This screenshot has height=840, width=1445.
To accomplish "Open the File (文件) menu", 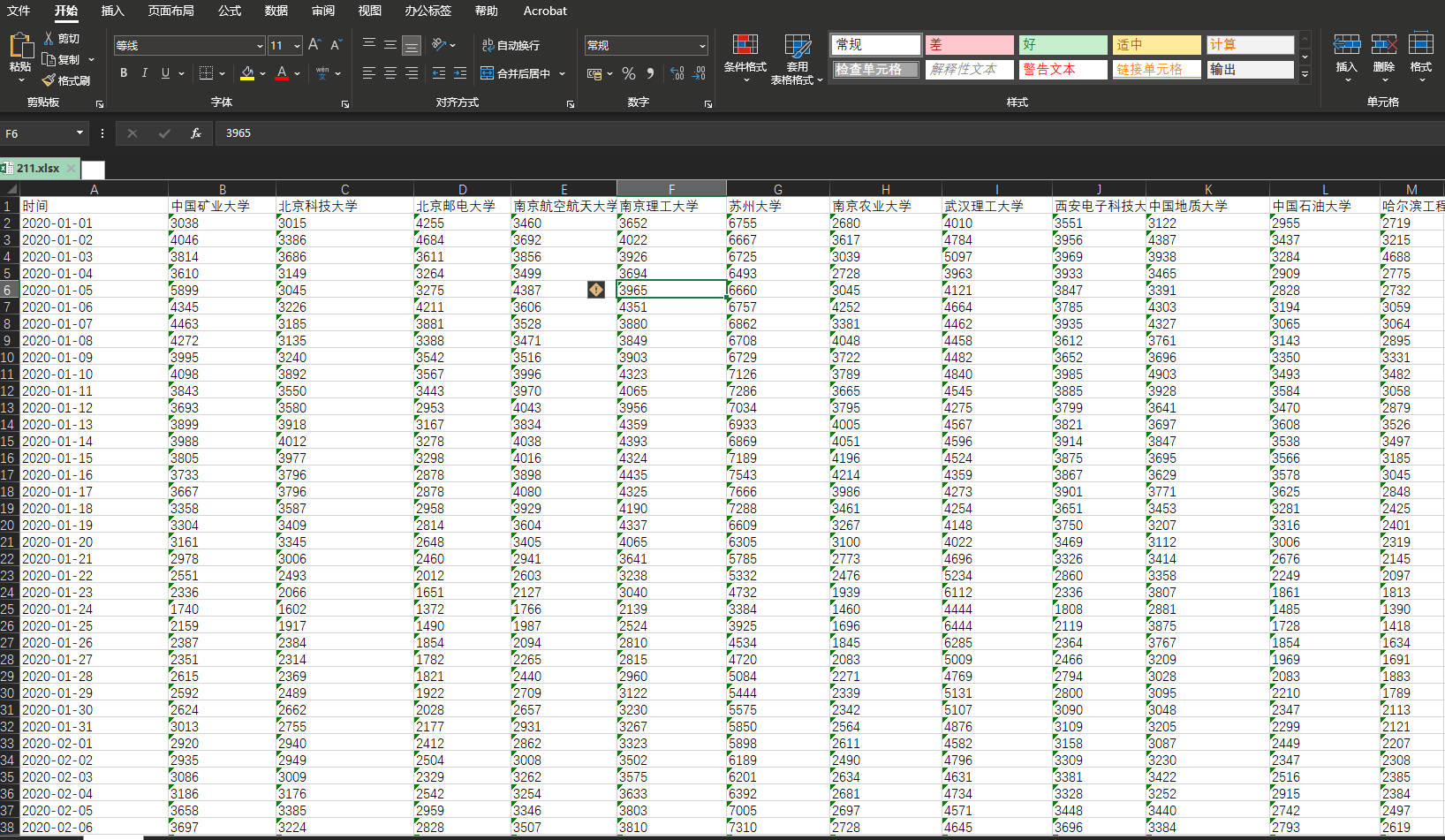I will pyautogui.click(x=19, y=11).
